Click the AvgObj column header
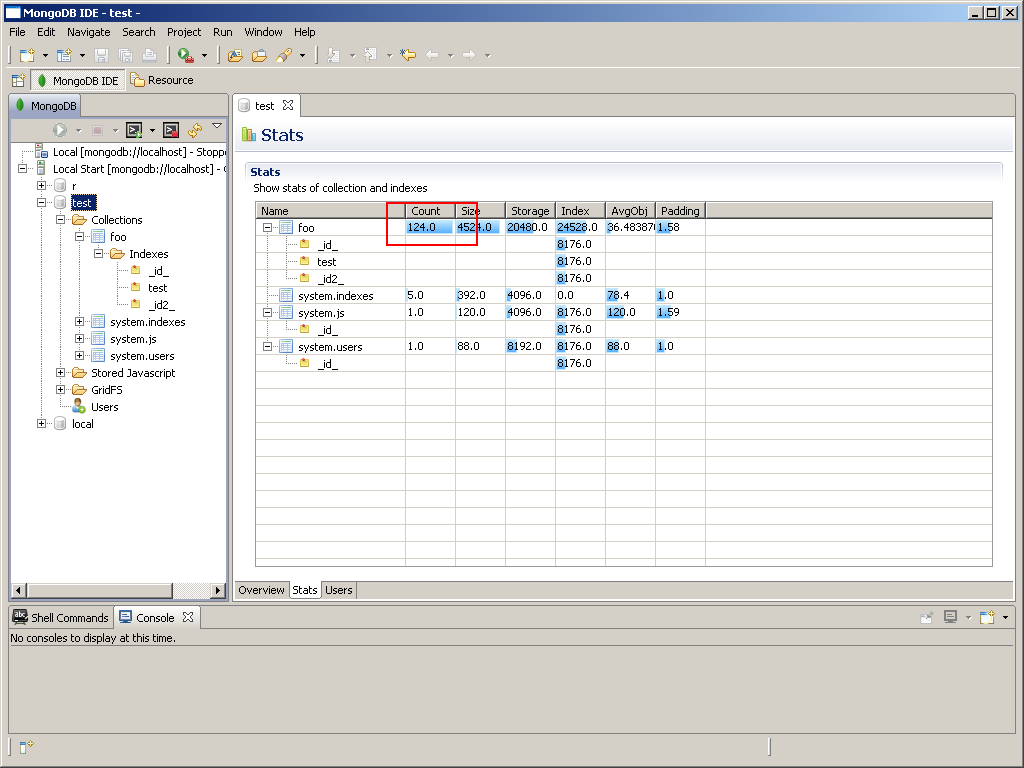The width and height of the screenshot is (1024, 768). point(630,210)
